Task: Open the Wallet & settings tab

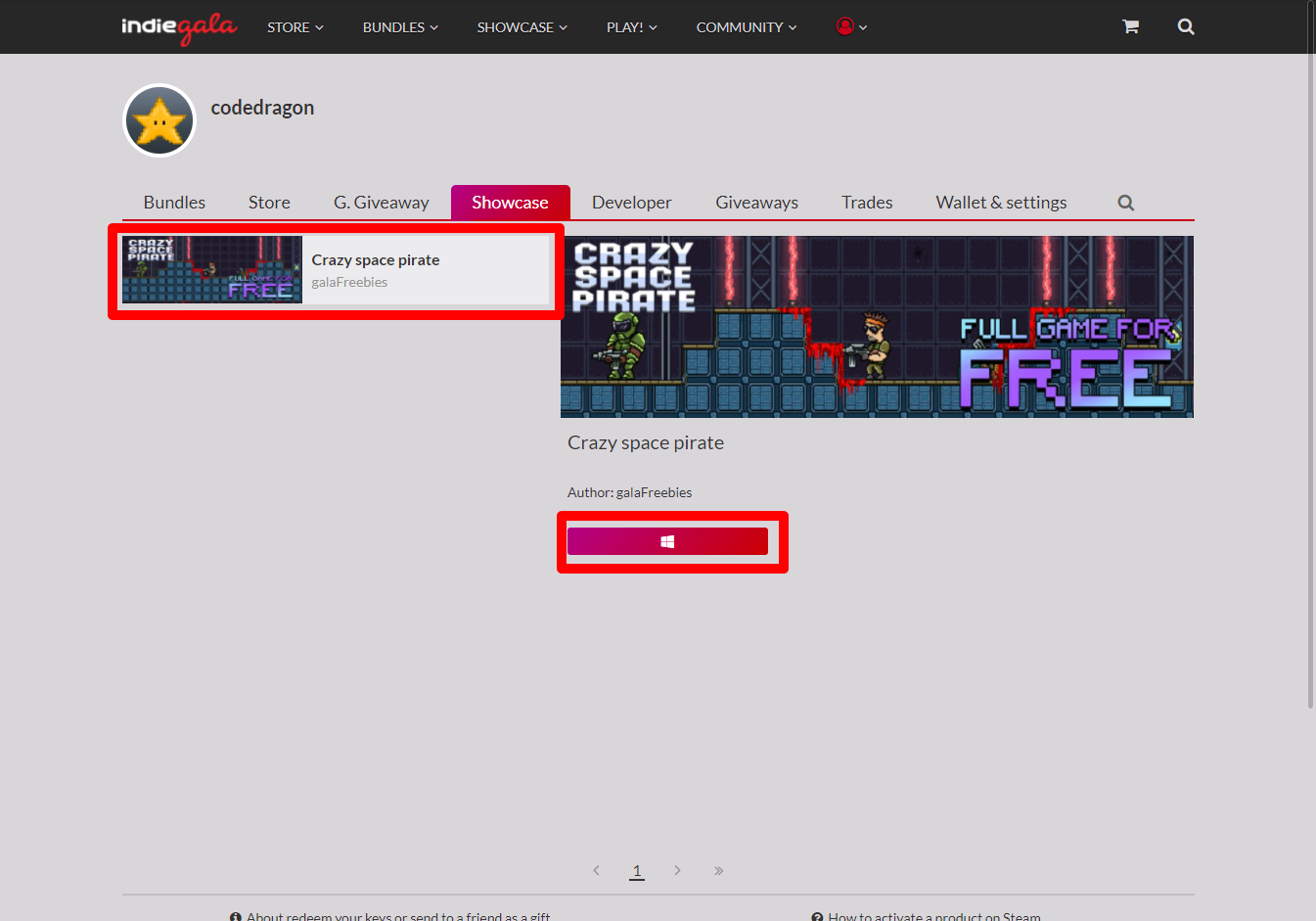Action: pos(1001,203)
